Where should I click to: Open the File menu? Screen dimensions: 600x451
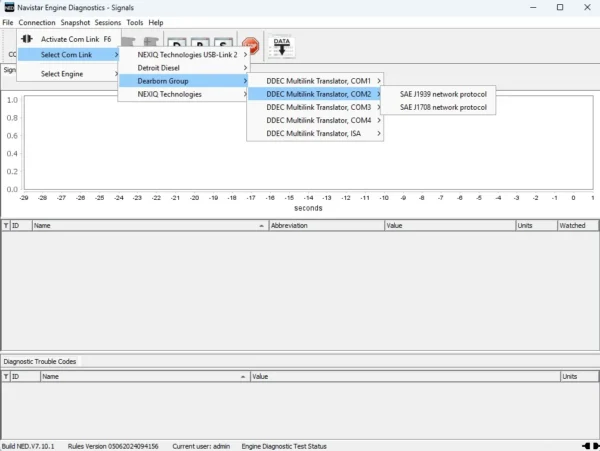click(8, 23)
